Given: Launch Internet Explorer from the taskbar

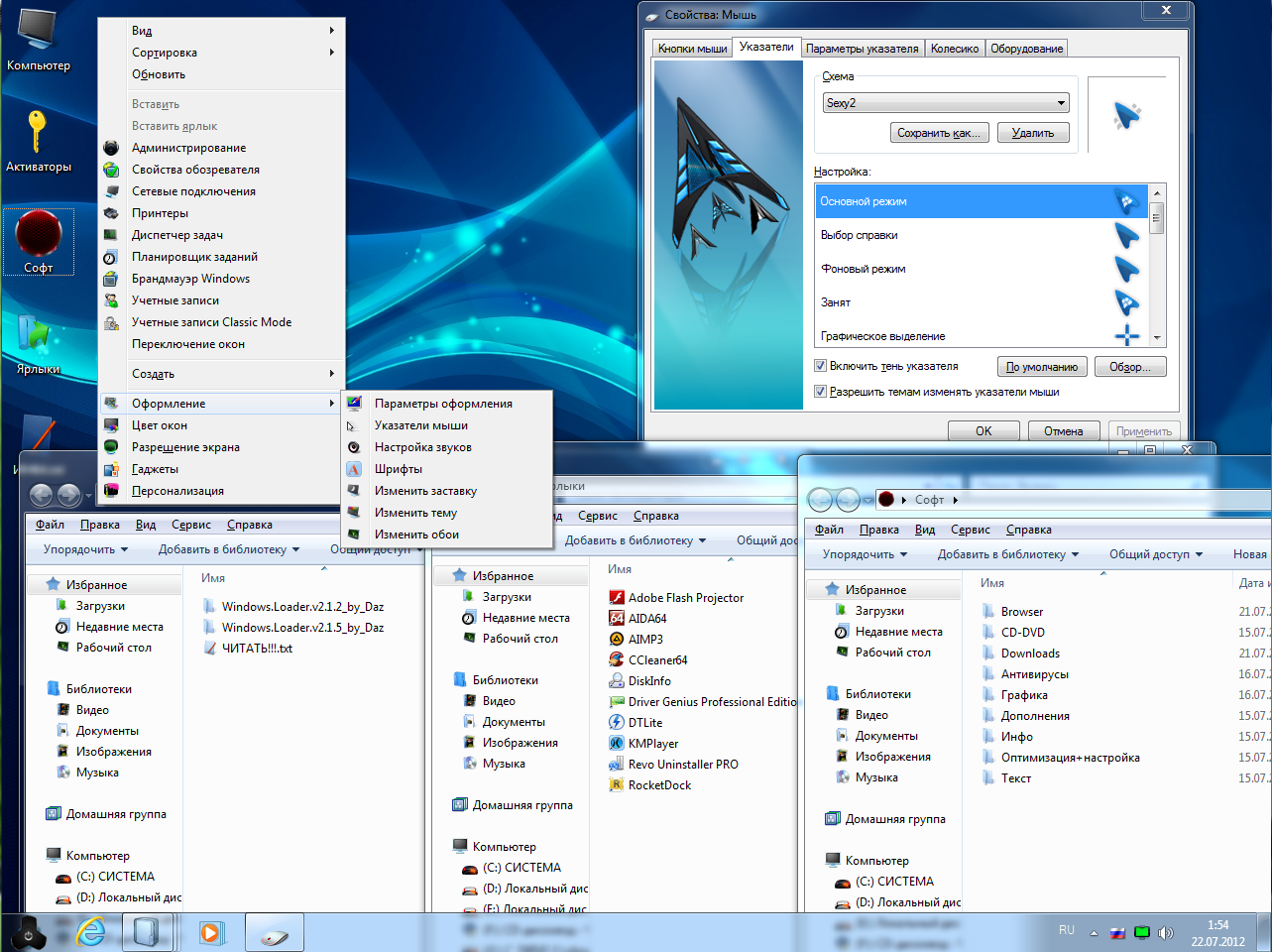Looking at the screenshot, I should click(91, 932).
